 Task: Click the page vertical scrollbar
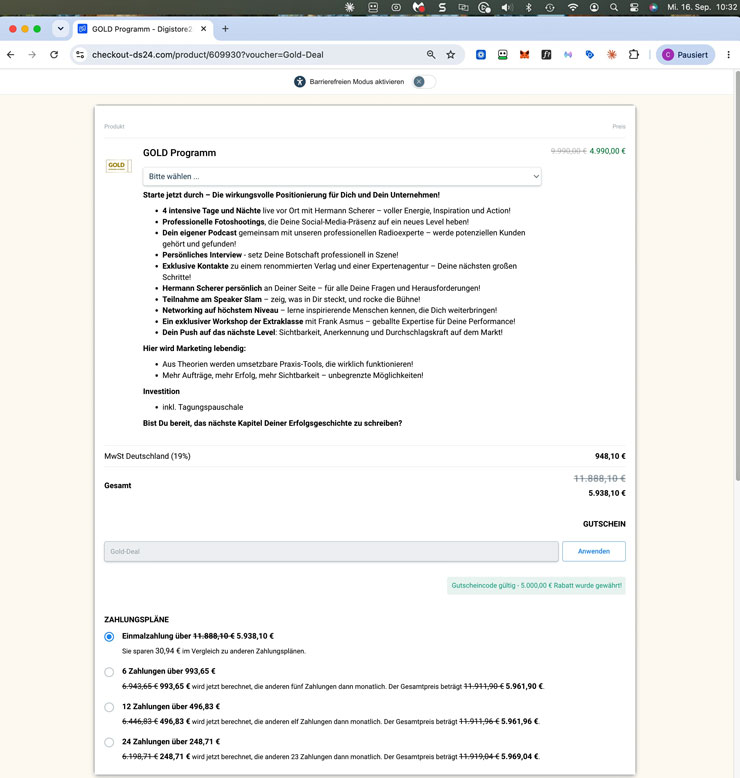coord(737,275)
